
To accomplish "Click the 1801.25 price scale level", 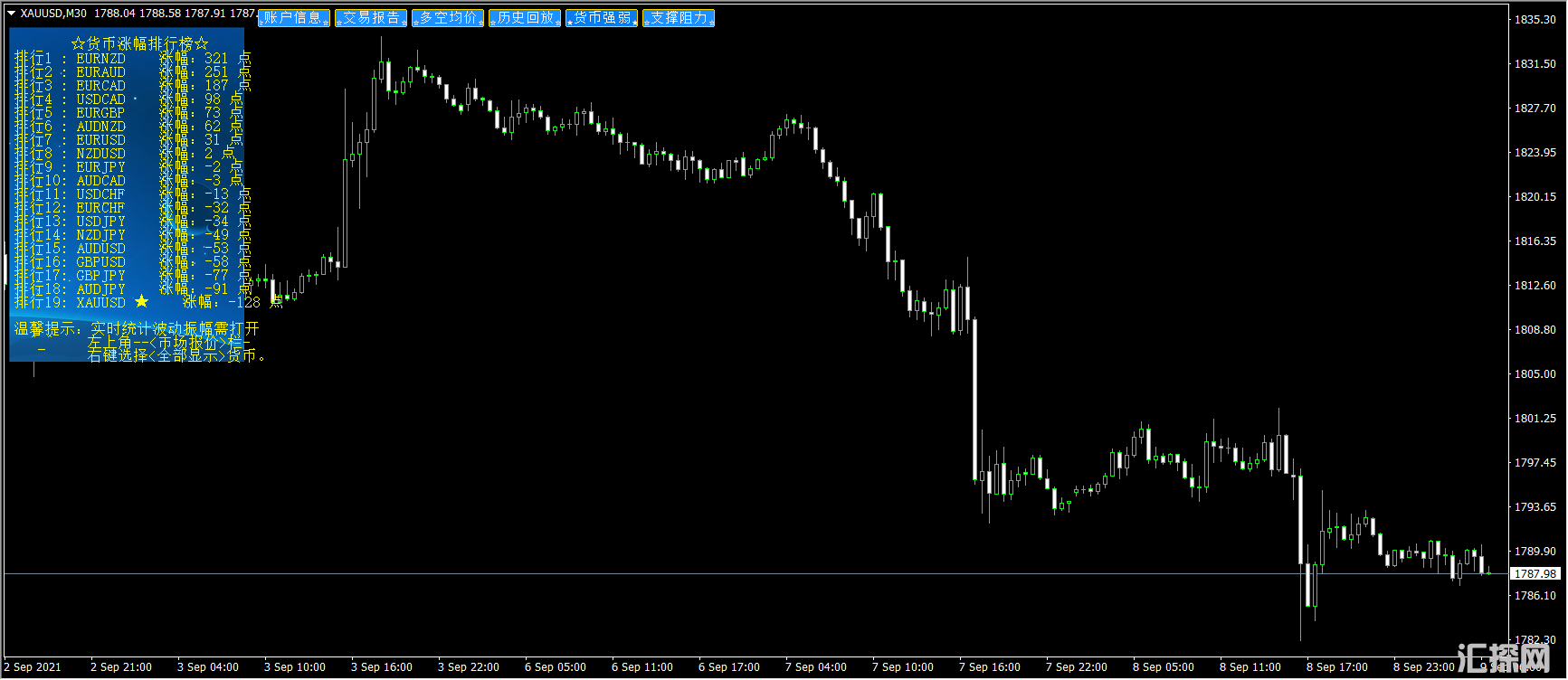I will (x=1535, y=418).
